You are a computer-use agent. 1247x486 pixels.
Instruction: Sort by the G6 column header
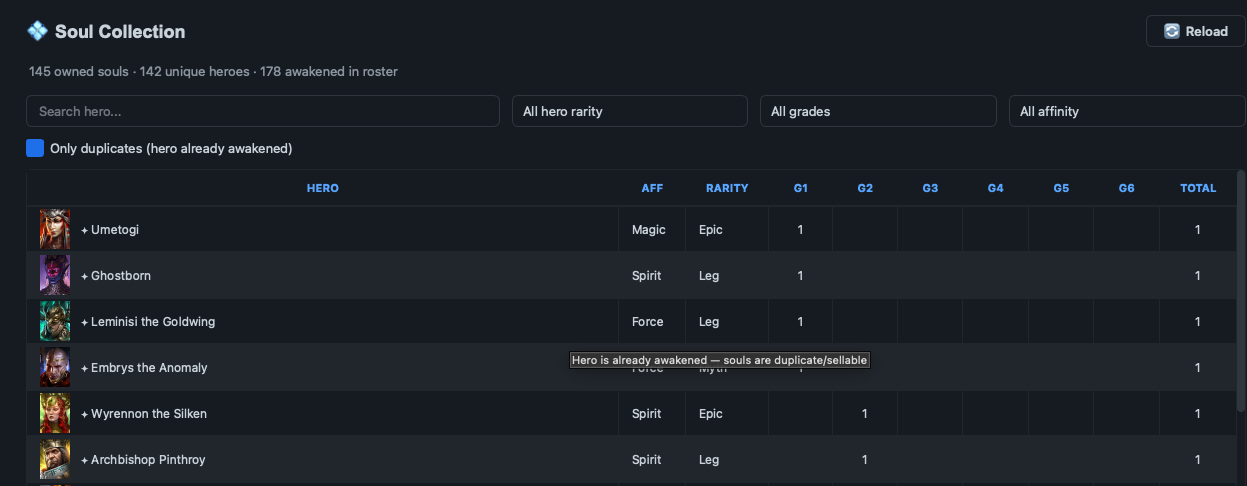coord(1126,188)
